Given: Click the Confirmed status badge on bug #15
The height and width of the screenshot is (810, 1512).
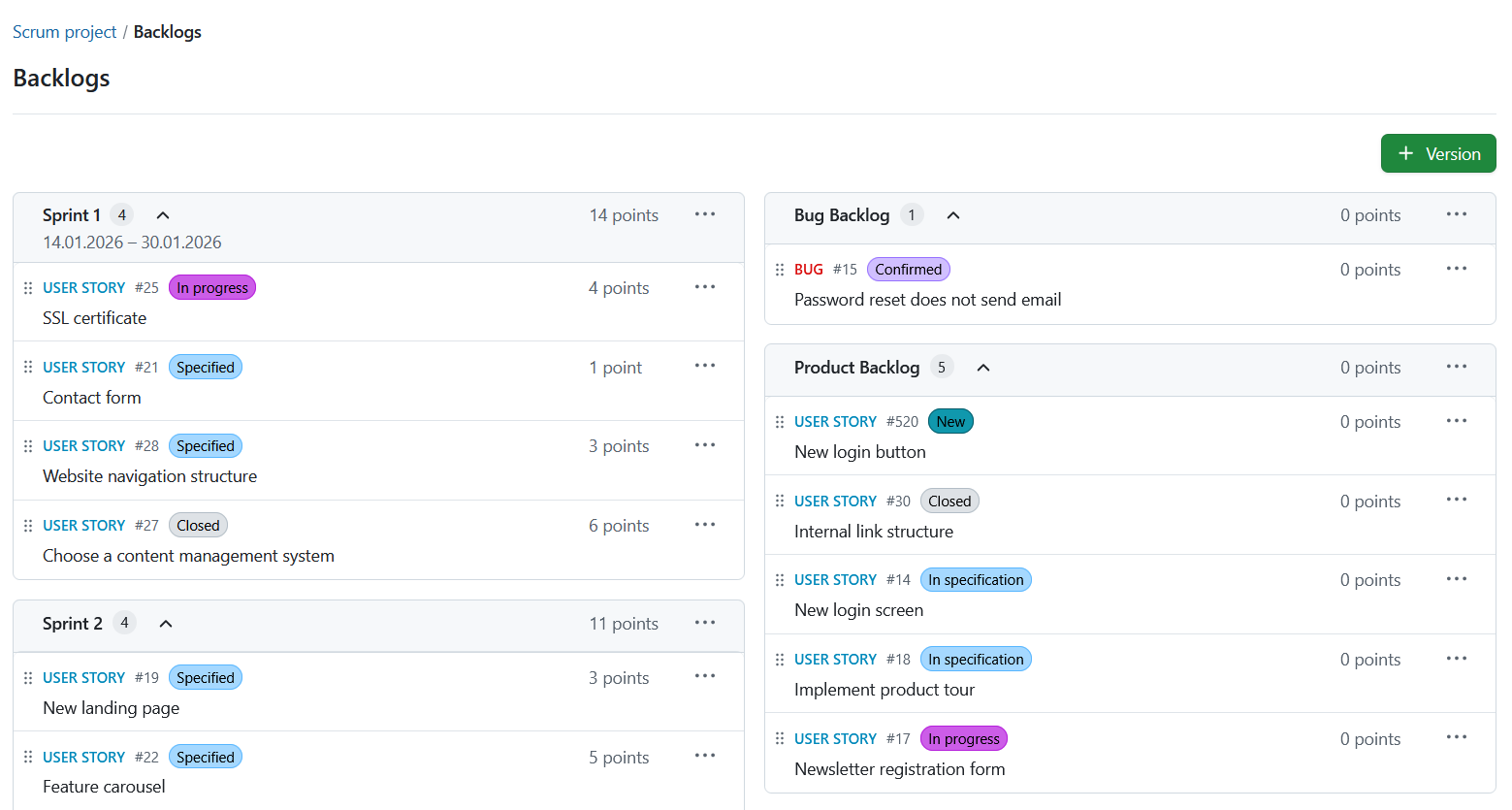Looking at the screenshot, I should [x=908, y=269].
